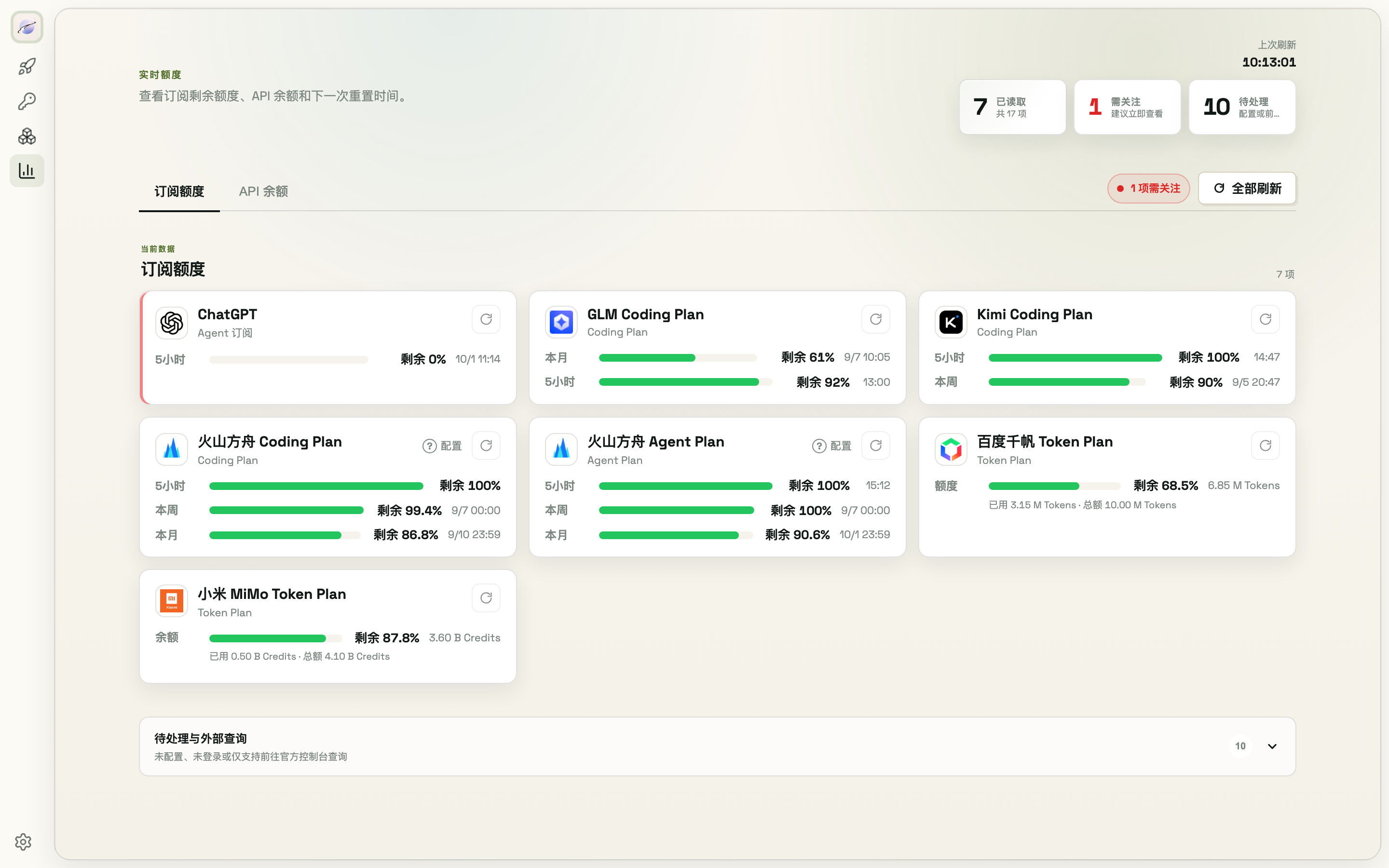Click the 剩余 87.8% value
Image resolution: width=1389 pixels, height=868 pixels.
click(x=387, y=638)
